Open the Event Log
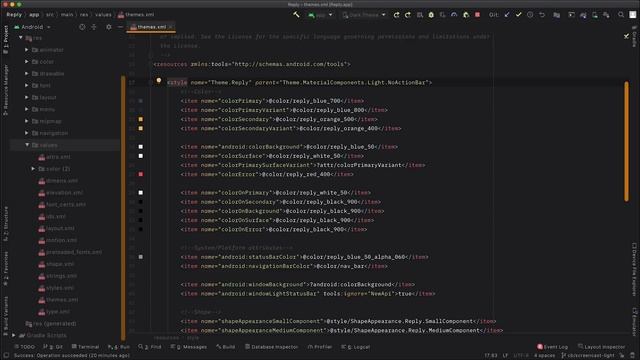The height and width of the screenshot is (360, 640). coord(552,347)
